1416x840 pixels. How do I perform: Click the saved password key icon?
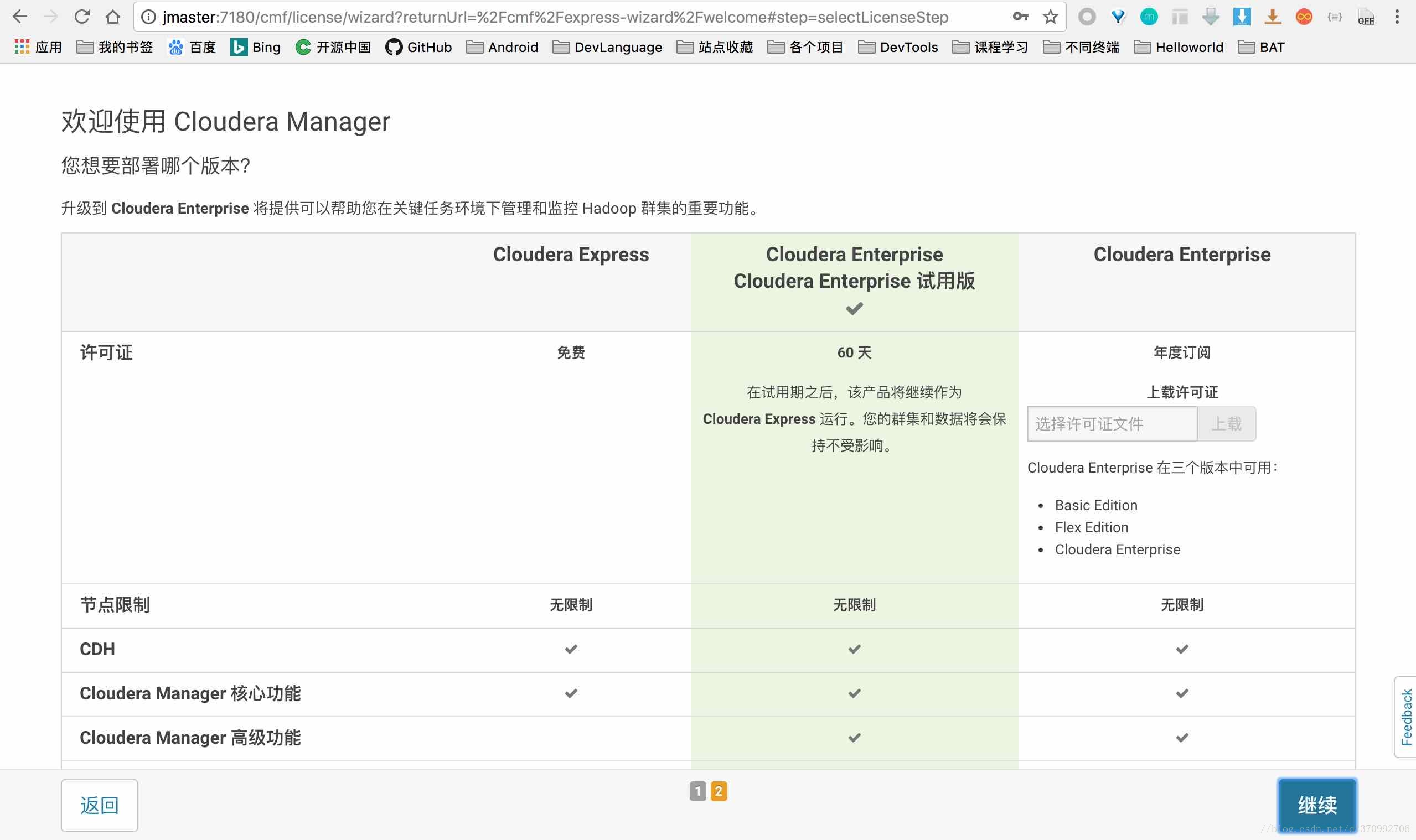[x=1020, y=17]
